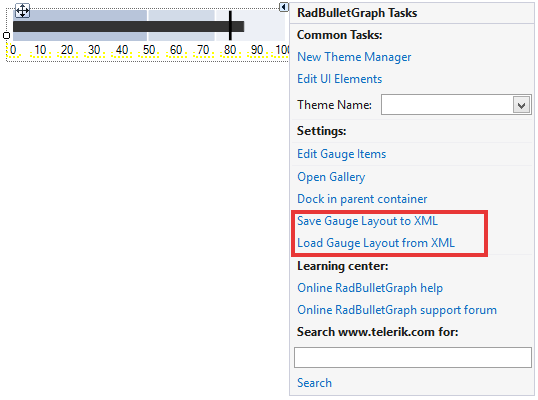This screenshot has height=400, width=538.
Task: Click the scale label 50
Action: (x=149, y=50)
